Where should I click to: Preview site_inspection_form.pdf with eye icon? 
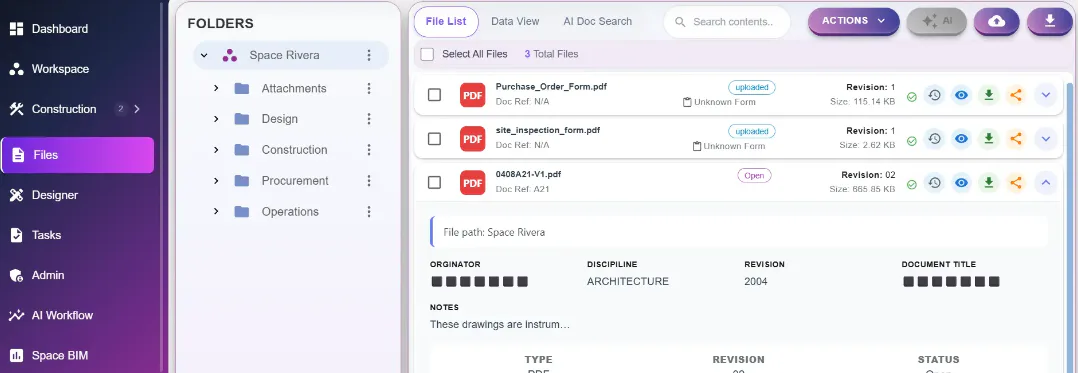pos(961,139)
